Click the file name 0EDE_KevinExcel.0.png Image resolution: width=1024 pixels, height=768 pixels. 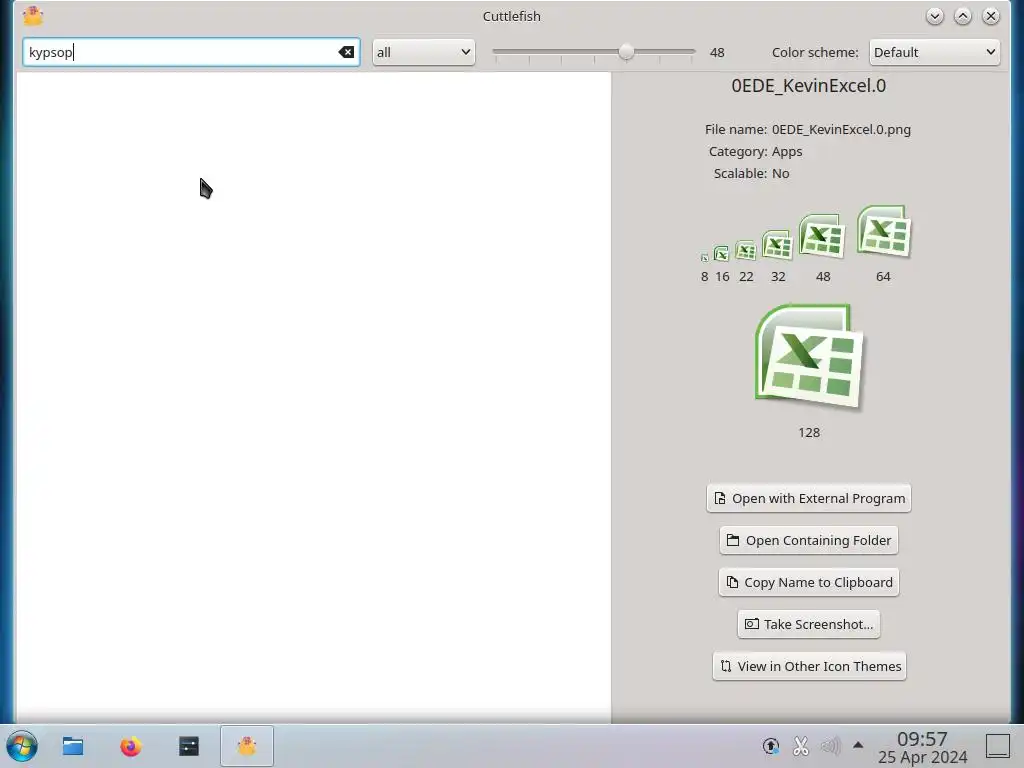click(841, 129)
